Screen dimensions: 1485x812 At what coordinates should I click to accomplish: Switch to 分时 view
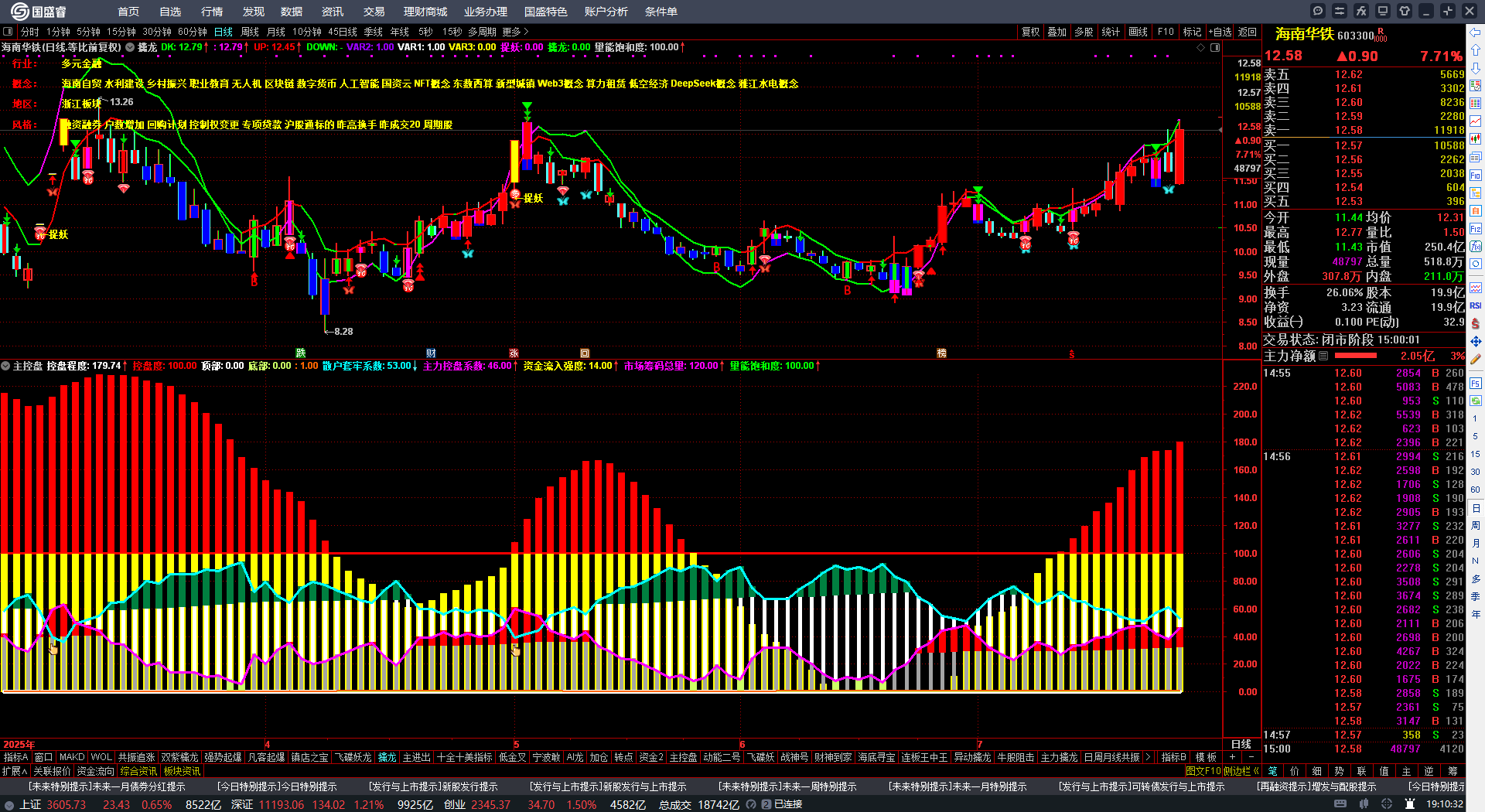pyautogui.click(x=30, y=32)
